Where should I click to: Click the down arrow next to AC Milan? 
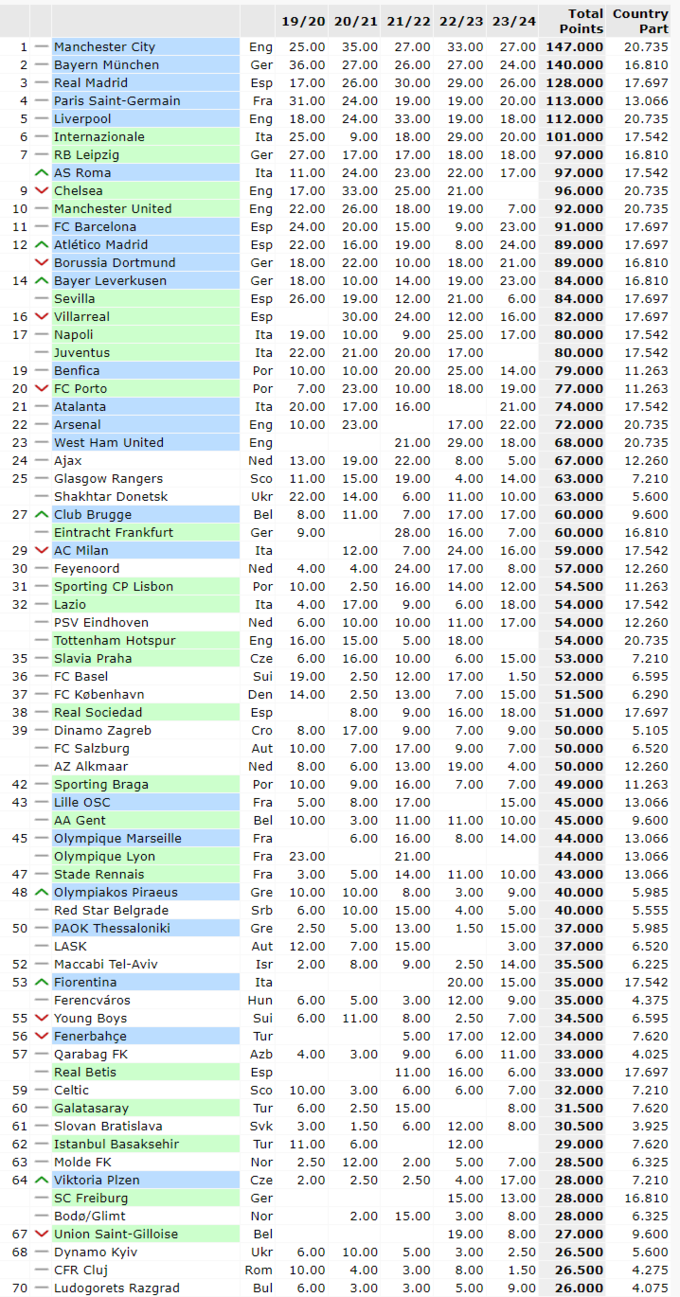pos(41,551)
